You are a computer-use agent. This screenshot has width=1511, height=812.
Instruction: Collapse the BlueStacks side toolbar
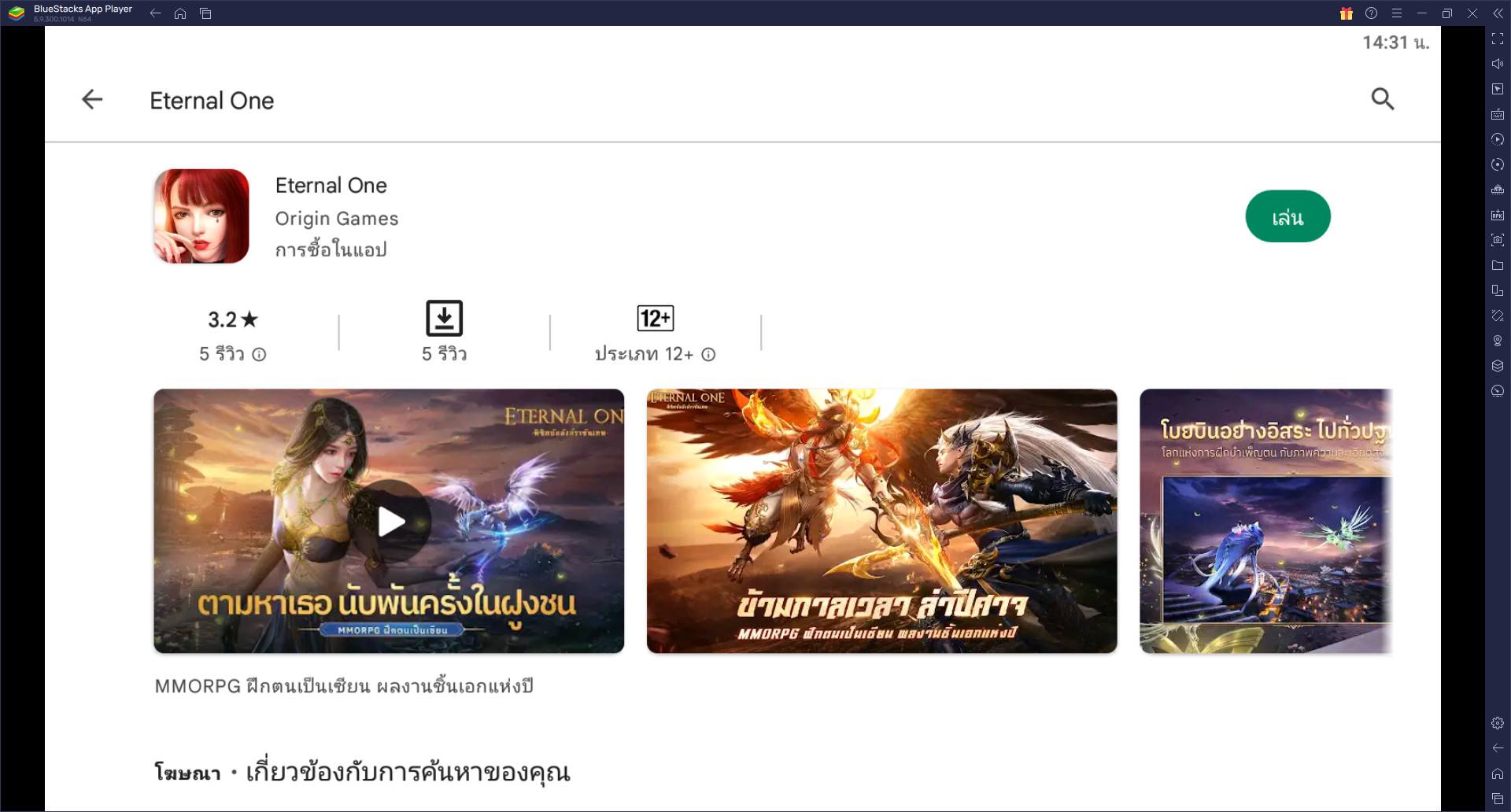(x=1498, y=13)
